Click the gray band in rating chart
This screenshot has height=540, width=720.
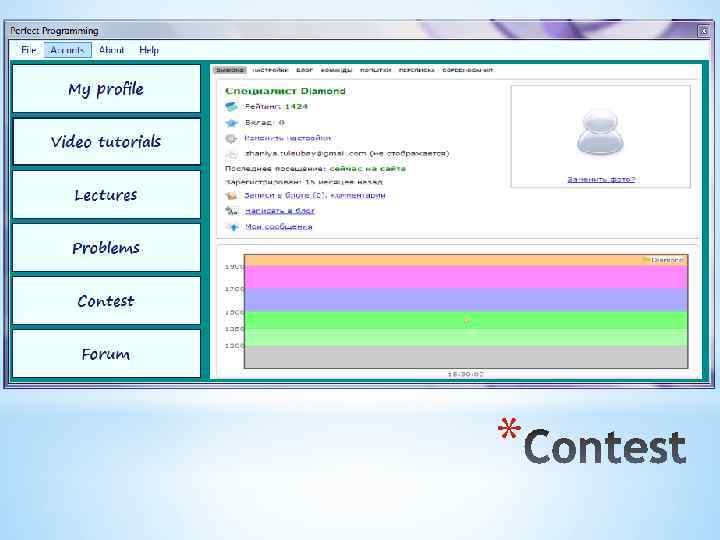click(x=466, y=357)
